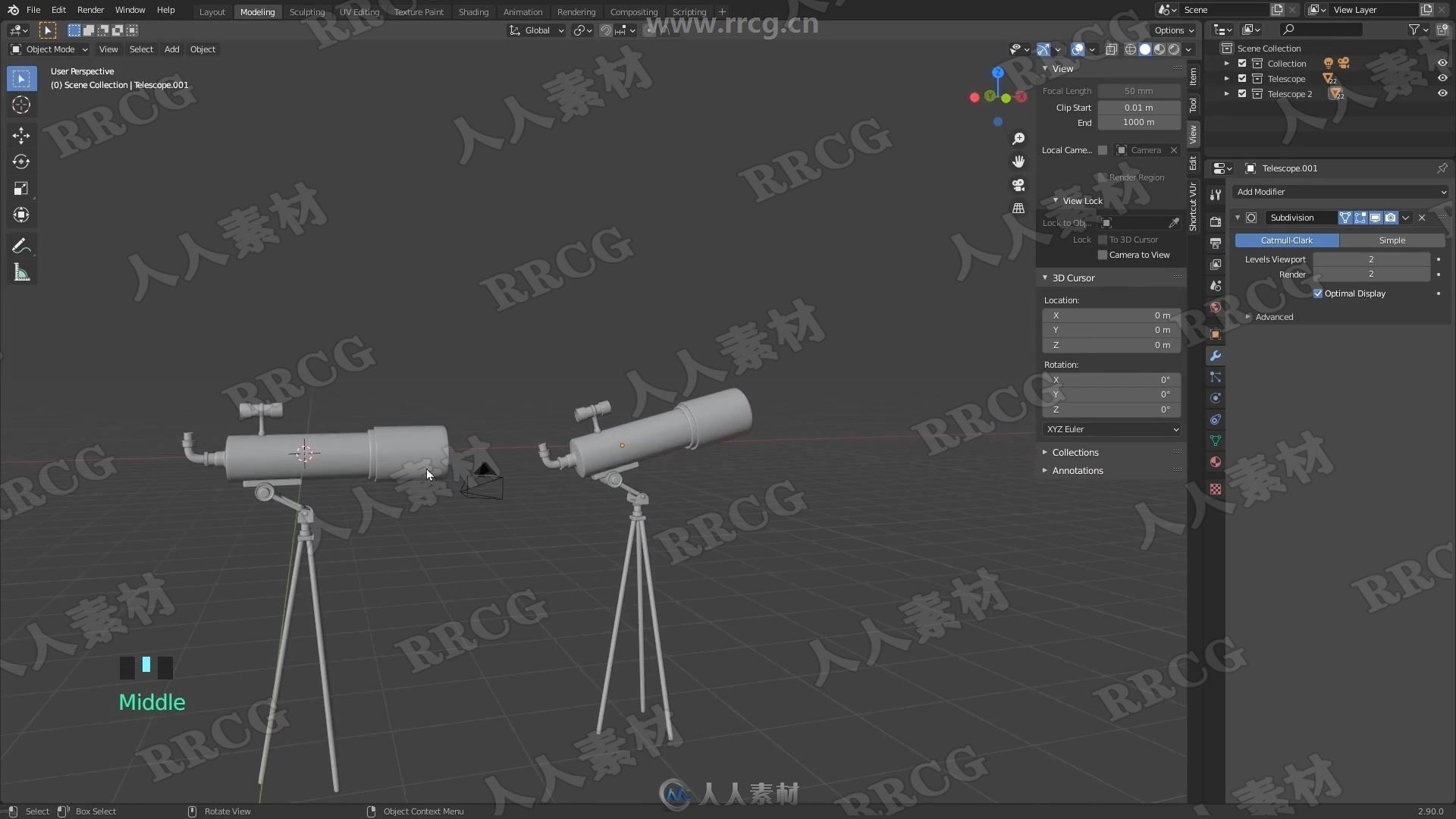Enable Optimal Display checkbox

(1319, 293)
